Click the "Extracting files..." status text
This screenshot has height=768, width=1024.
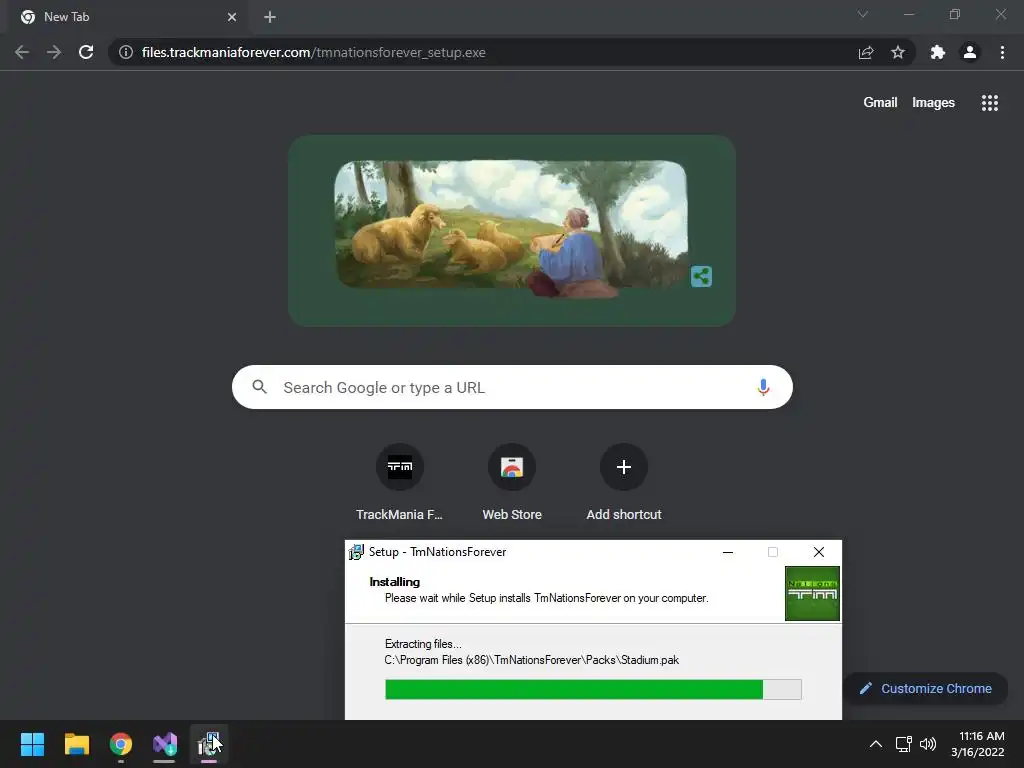(x=423, y=644)
